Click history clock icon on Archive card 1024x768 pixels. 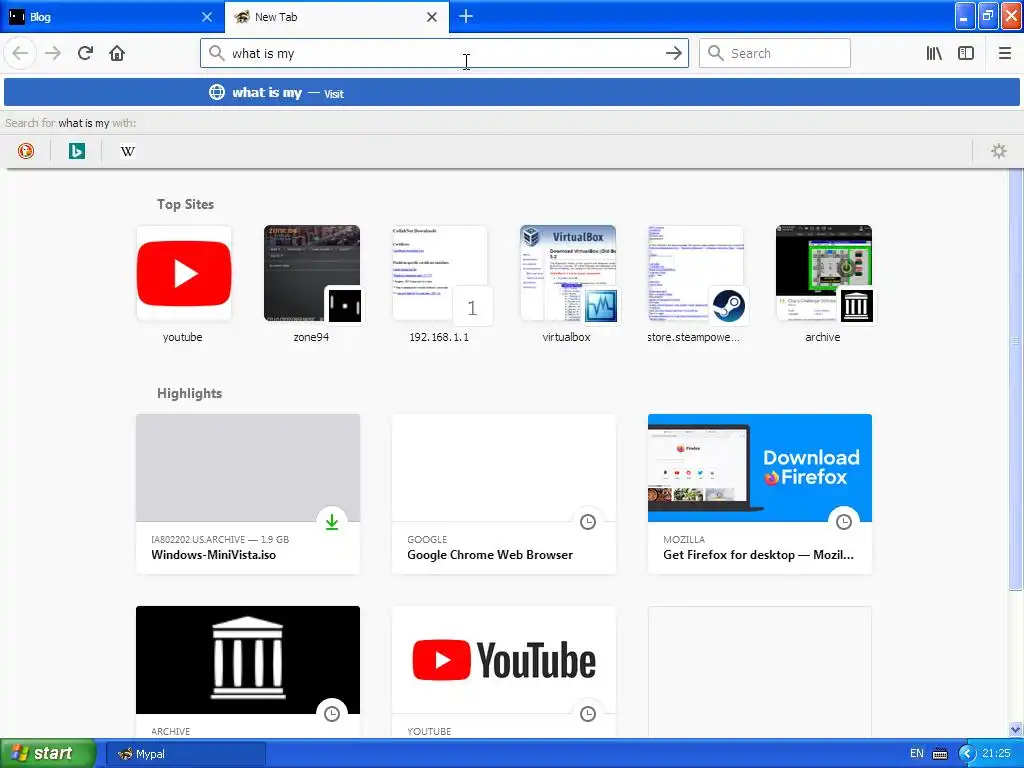[x=332, y=714]
